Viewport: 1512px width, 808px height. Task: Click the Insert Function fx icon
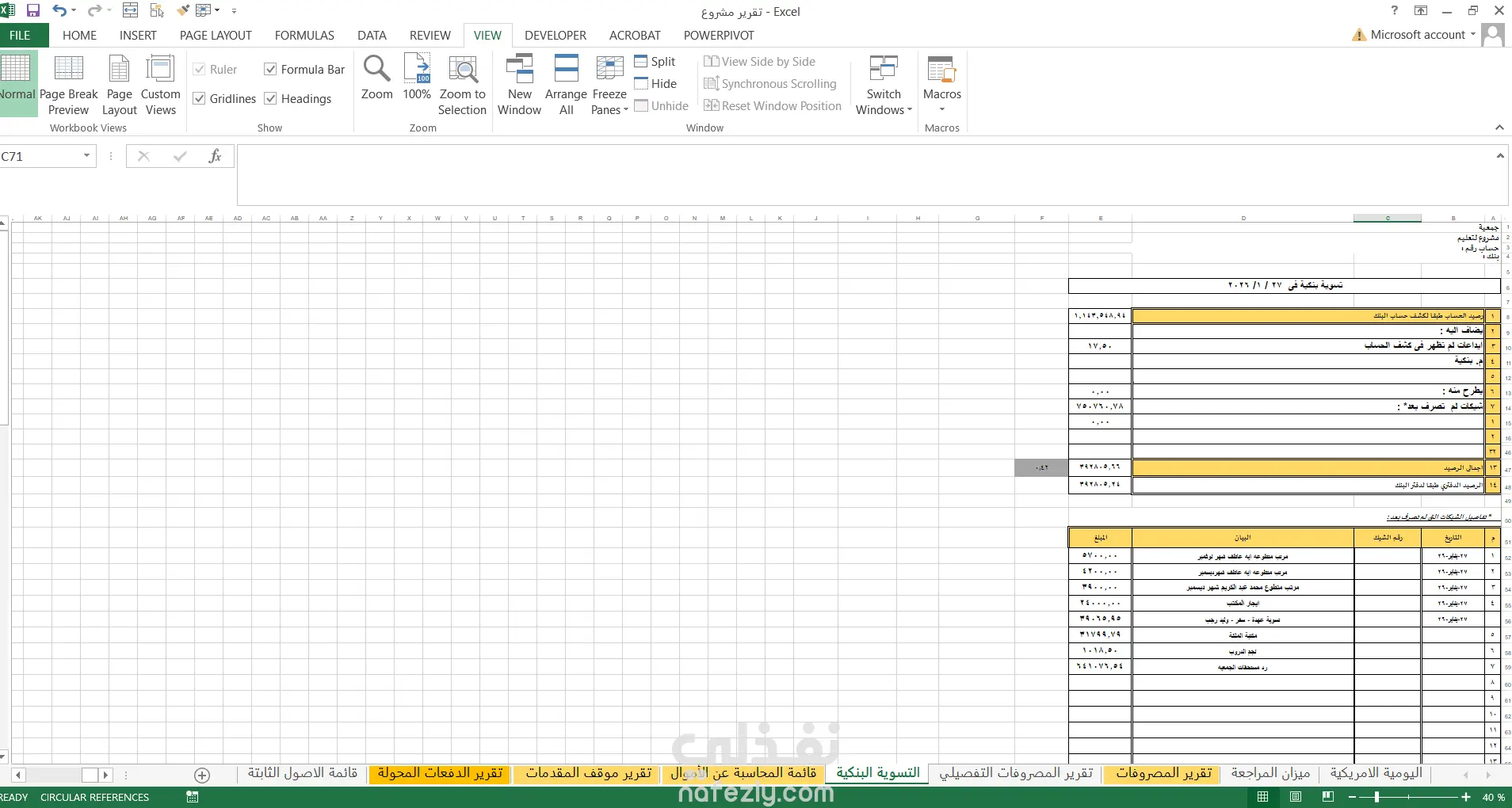[215, 156]
